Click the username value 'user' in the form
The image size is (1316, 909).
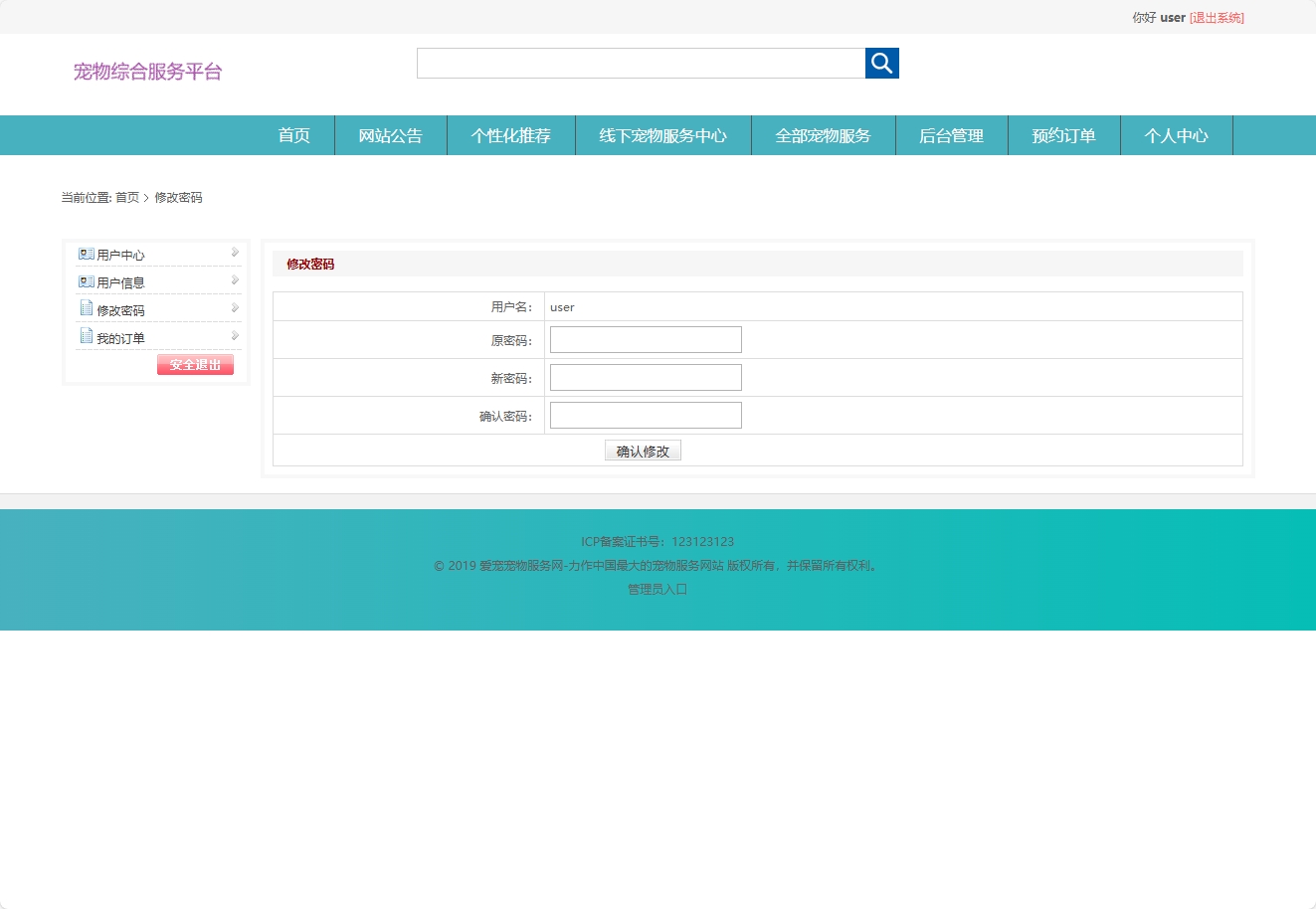(x=562, y=307)
